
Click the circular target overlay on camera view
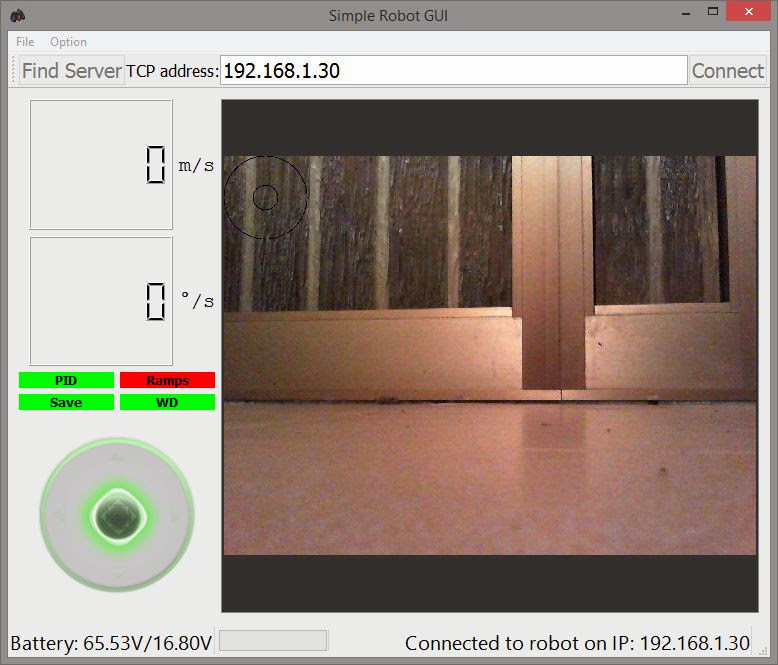(265, 197)
